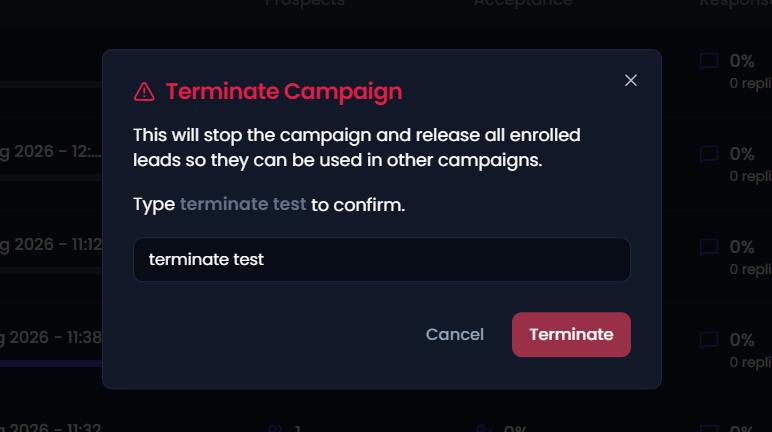Close the Terminate Campaign dialog with X

point(631,80)
